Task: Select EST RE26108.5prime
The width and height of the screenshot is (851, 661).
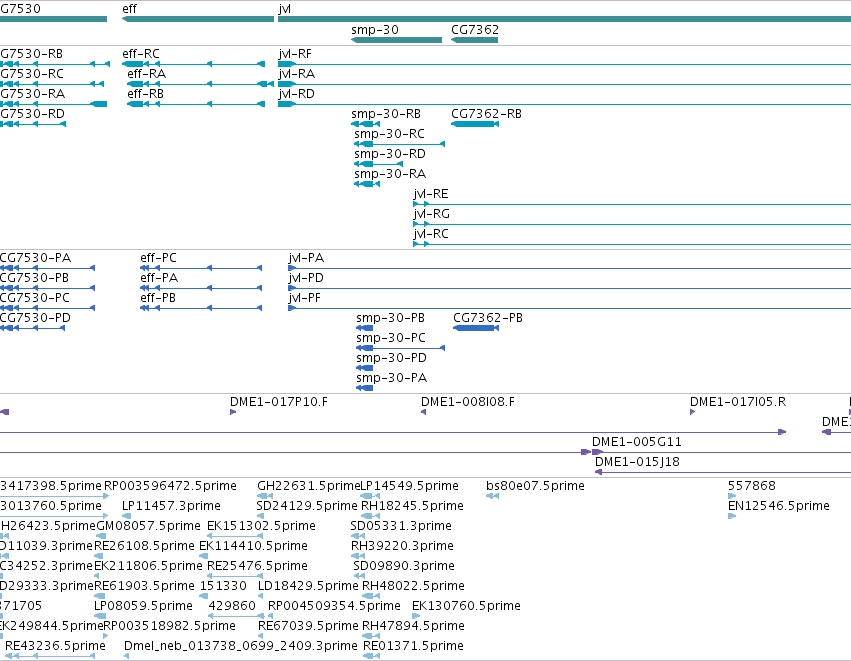Action: pyautogui.click(x=100, y=557)
